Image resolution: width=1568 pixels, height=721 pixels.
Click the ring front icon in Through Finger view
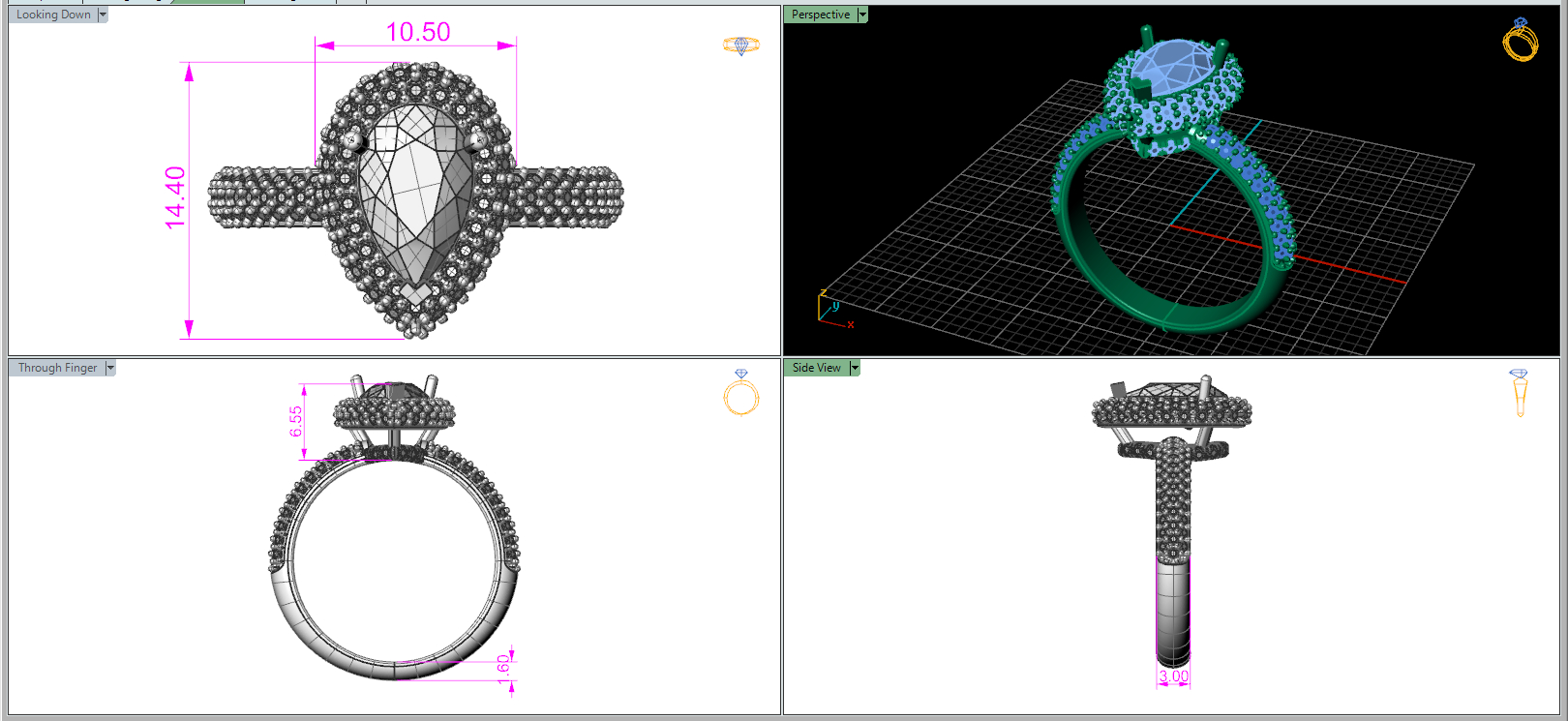(x=741, y=393)
